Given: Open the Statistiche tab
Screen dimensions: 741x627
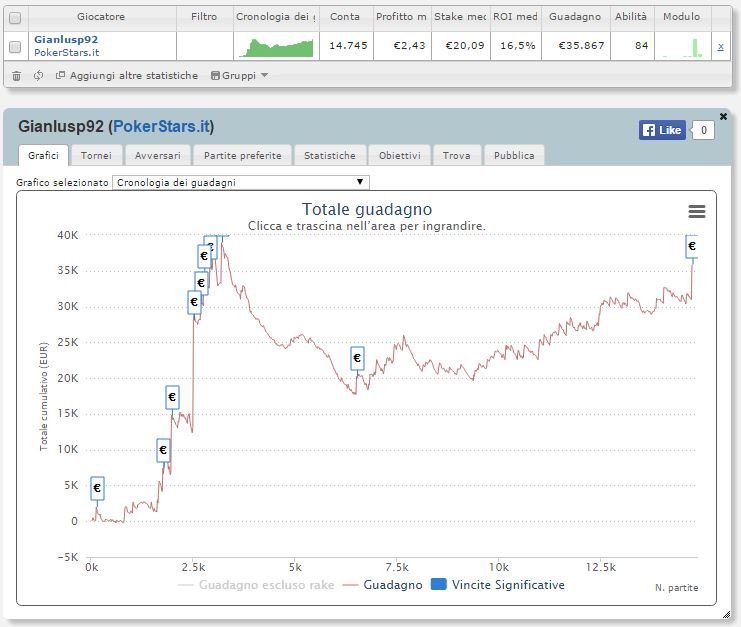Looking at the screenshot, I should point(330,155).
